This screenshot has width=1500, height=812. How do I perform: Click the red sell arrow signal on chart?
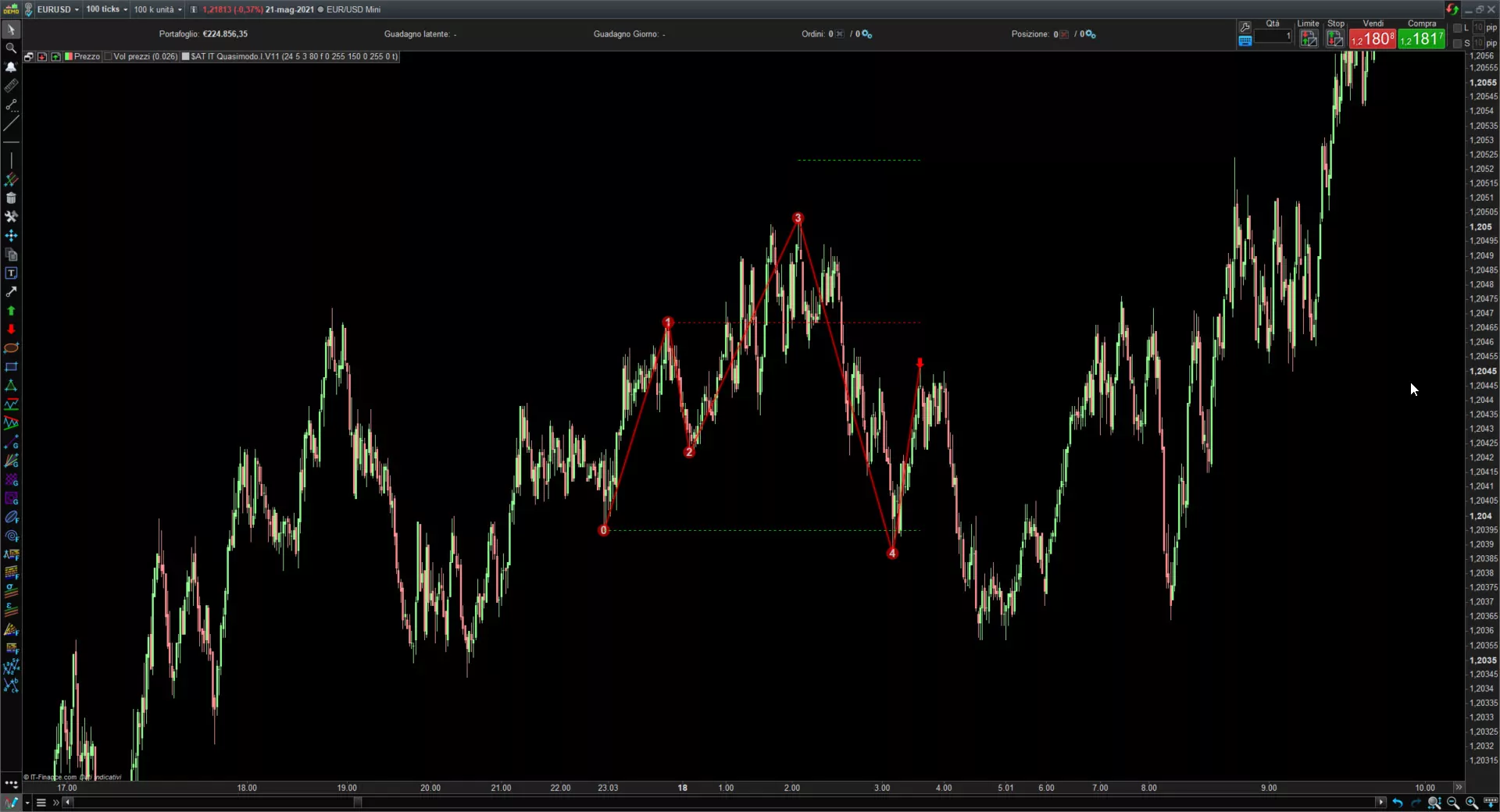point(920,363)
